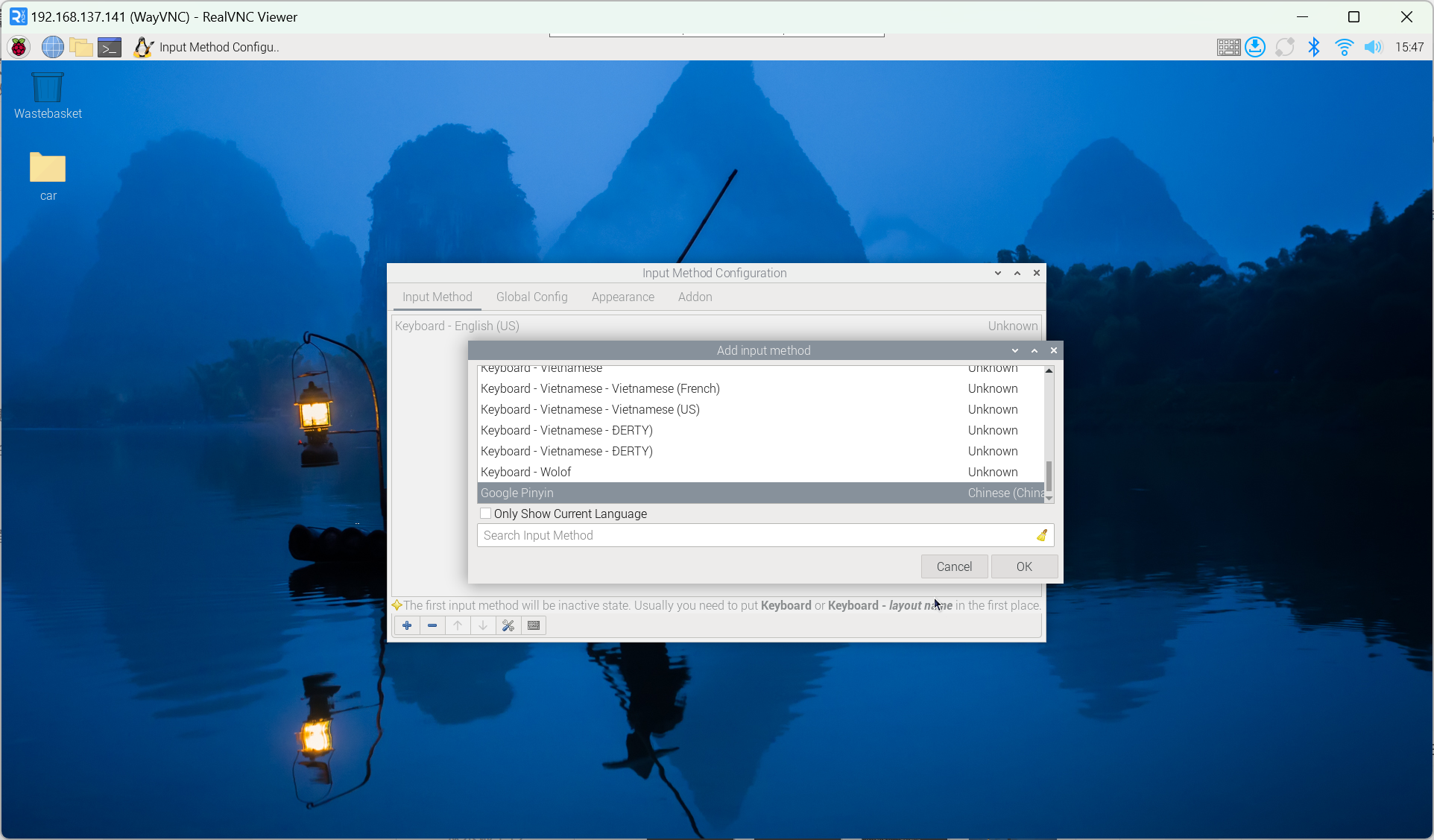Roll up the Add input method dialog

[x=1035, y=350]
